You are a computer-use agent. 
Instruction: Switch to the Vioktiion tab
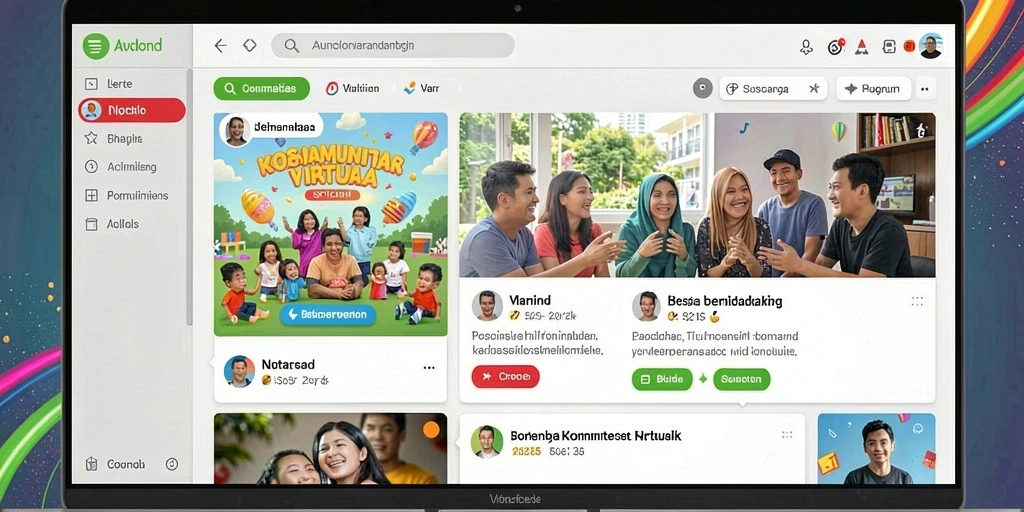(353, 88)
